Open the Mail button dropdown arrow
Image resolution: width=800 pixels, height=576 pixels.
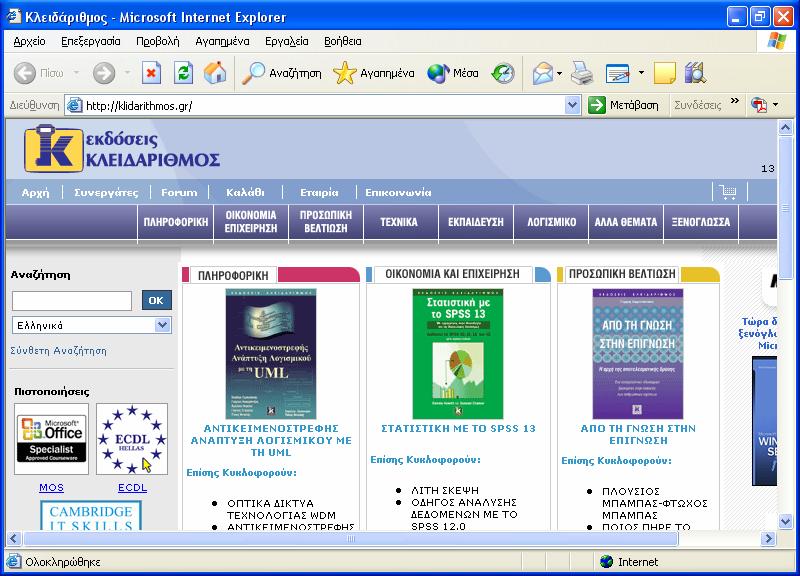(560, 73)
